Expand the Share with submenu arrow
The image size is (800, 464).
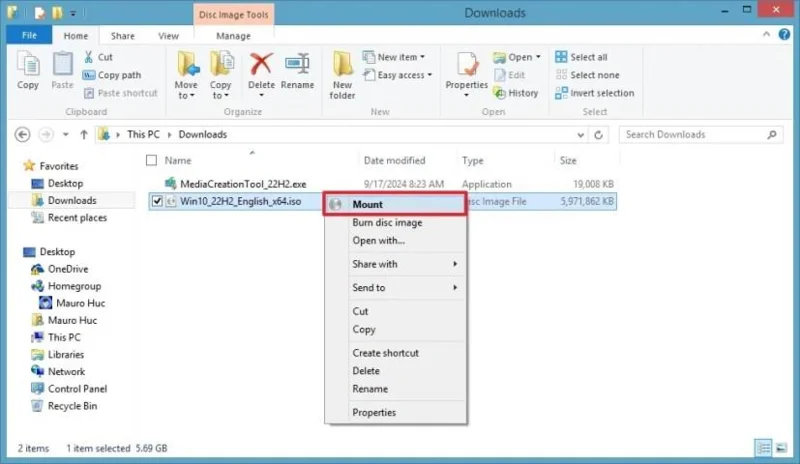455,264
